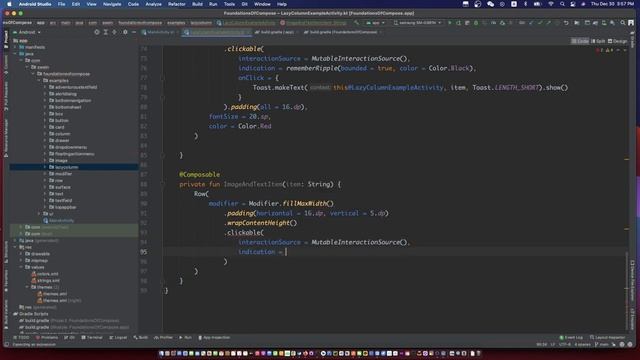Click the Expand All icon in Project panel
This screenshot has width=640, height=360.
106,32
